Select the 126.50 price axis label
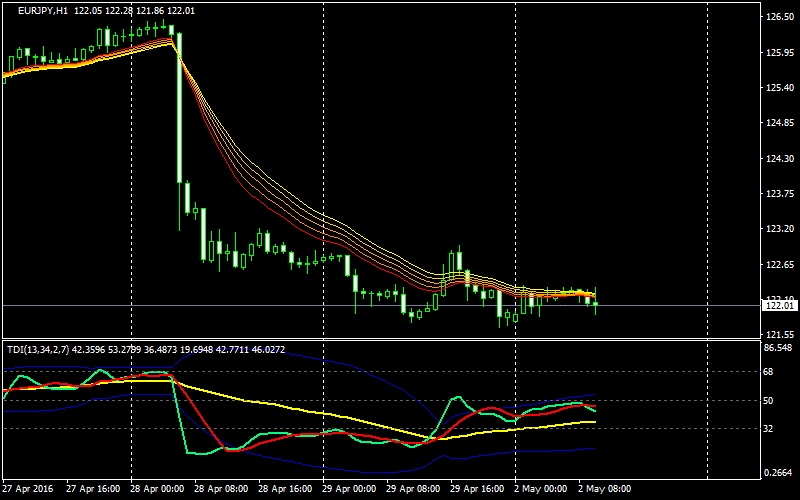 click(x=778, y=17)
